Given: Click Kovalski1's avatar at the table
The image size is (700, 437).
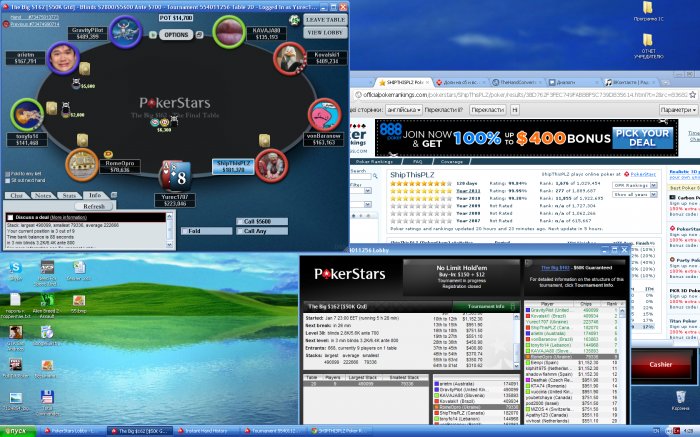Looking at the screenshot, I should point(290,58).
